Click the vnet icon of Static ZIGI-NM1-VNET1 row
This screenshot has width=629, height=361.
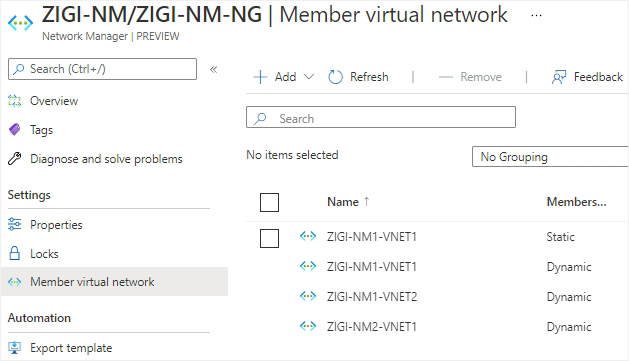pos(308,236)
